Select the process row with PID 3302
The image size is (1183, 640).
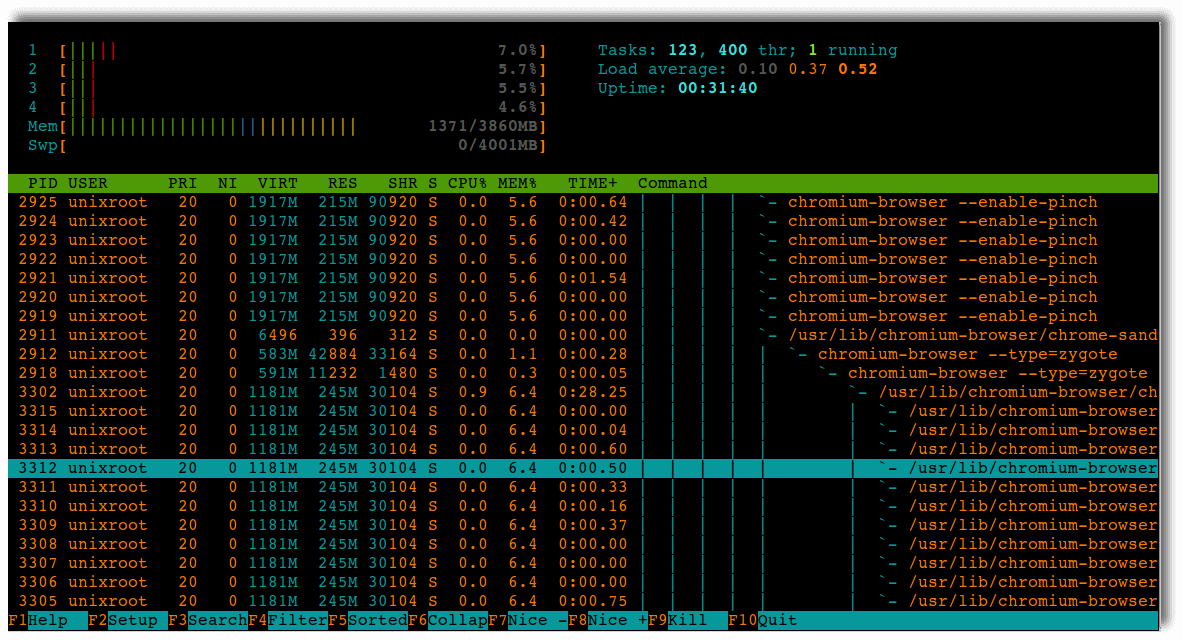pyautogui.click(x=583, y=392)
